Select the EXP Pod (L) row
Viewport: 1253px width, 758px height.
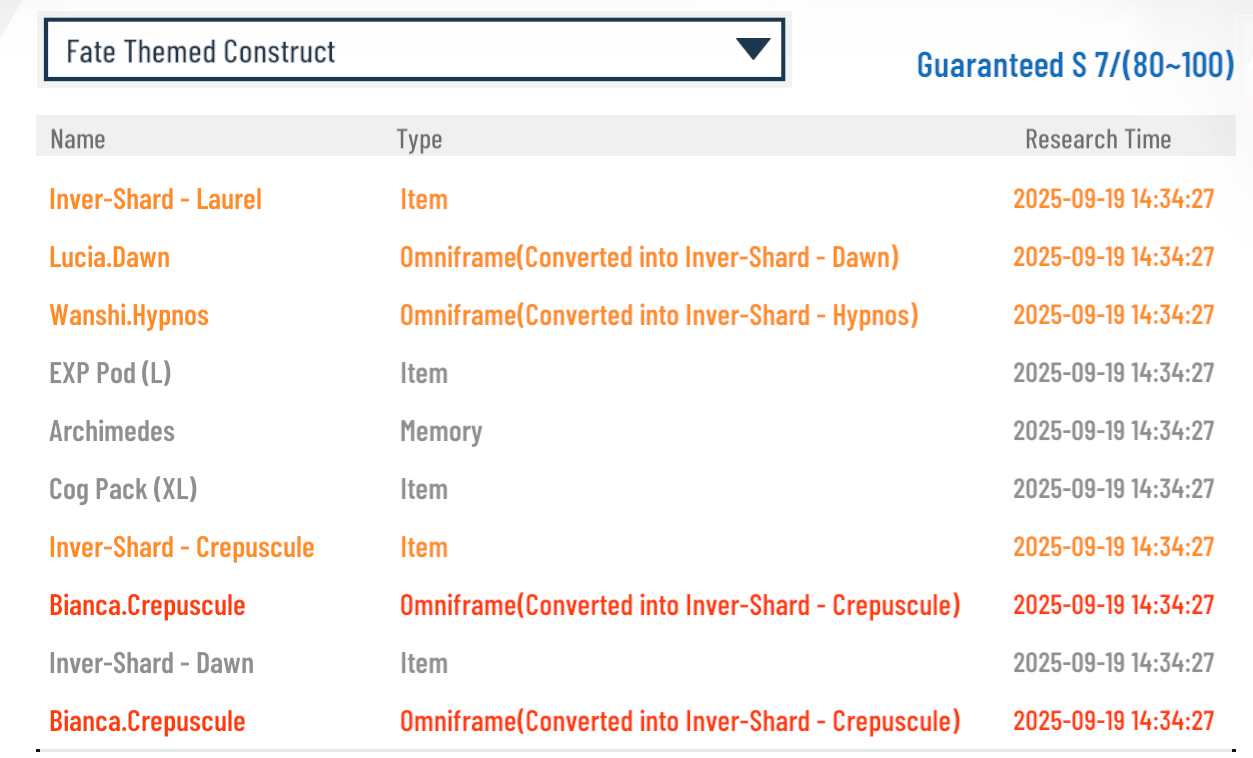[x=635, y=373]
